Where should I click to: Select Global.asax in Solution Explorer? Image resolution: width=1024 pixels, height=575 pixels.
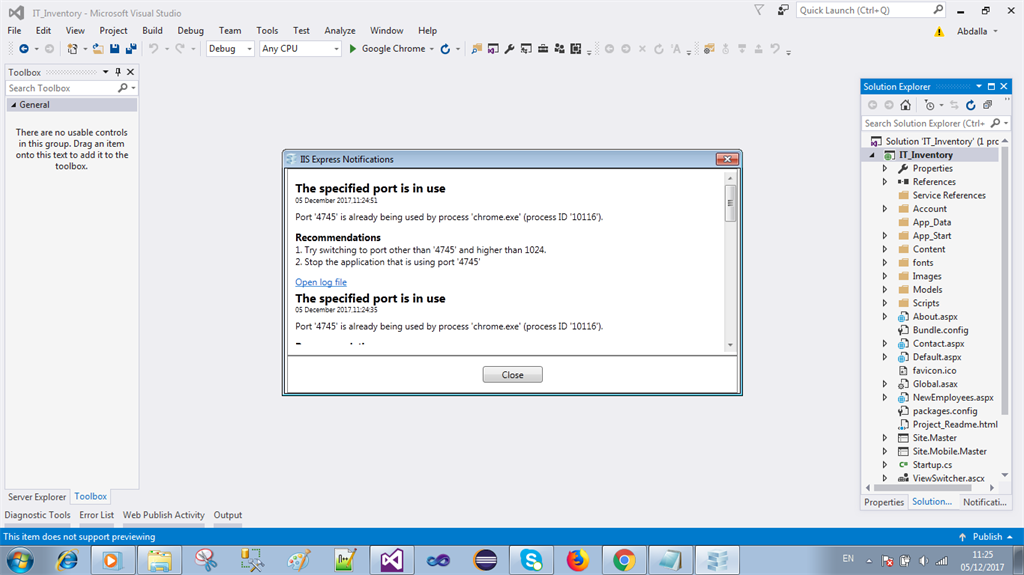pos(935,384)
